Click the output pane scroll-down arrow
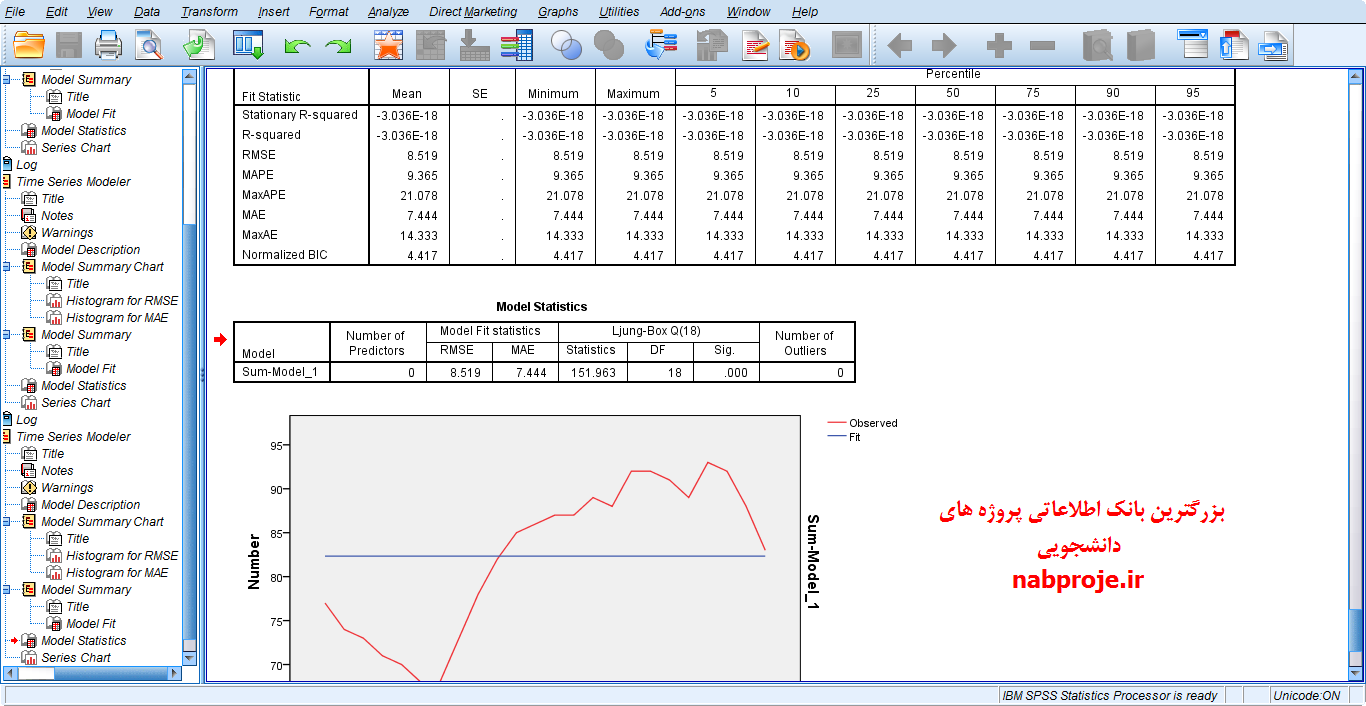Viewport: 1366px width, 706px height. coord(1356,675)
